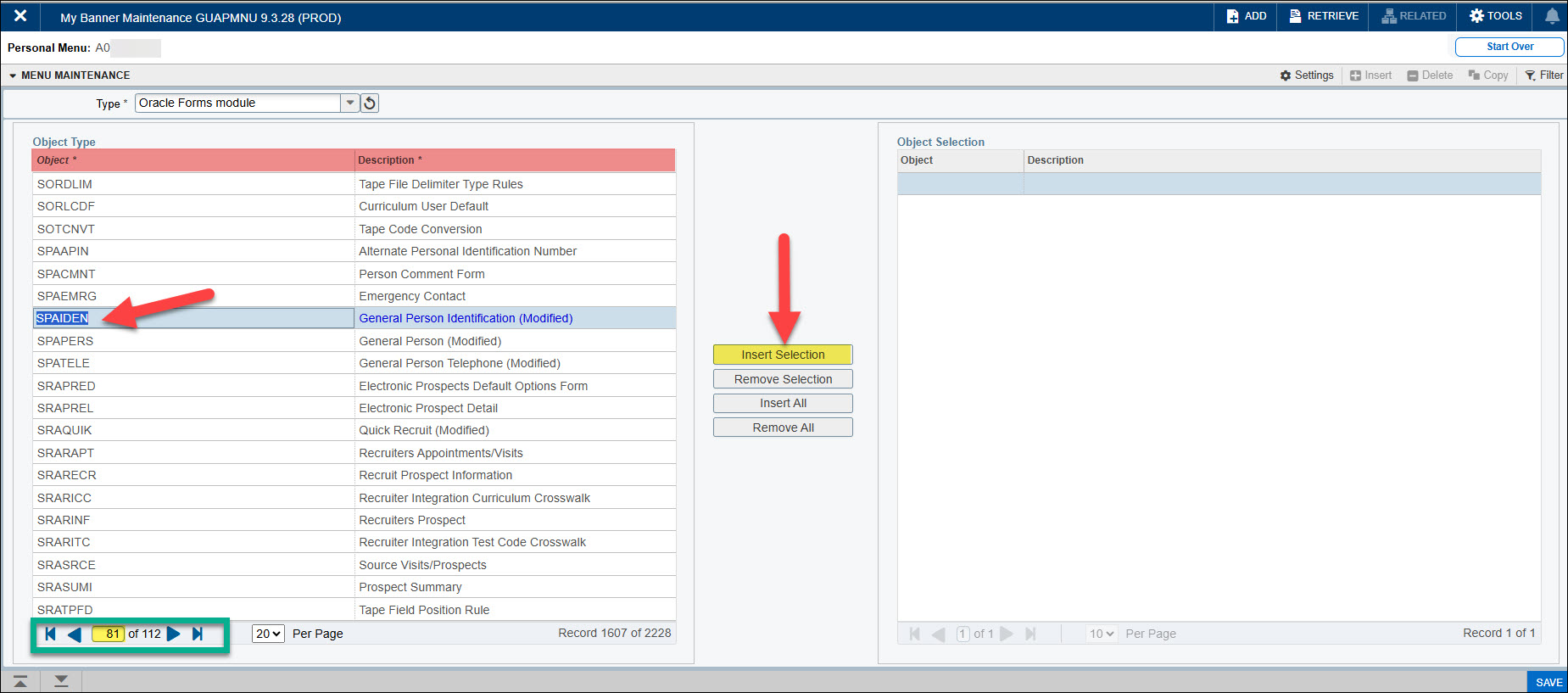Select the SRARITC object
Viewport: 1568px width, 693px height.
click(193, 542)
